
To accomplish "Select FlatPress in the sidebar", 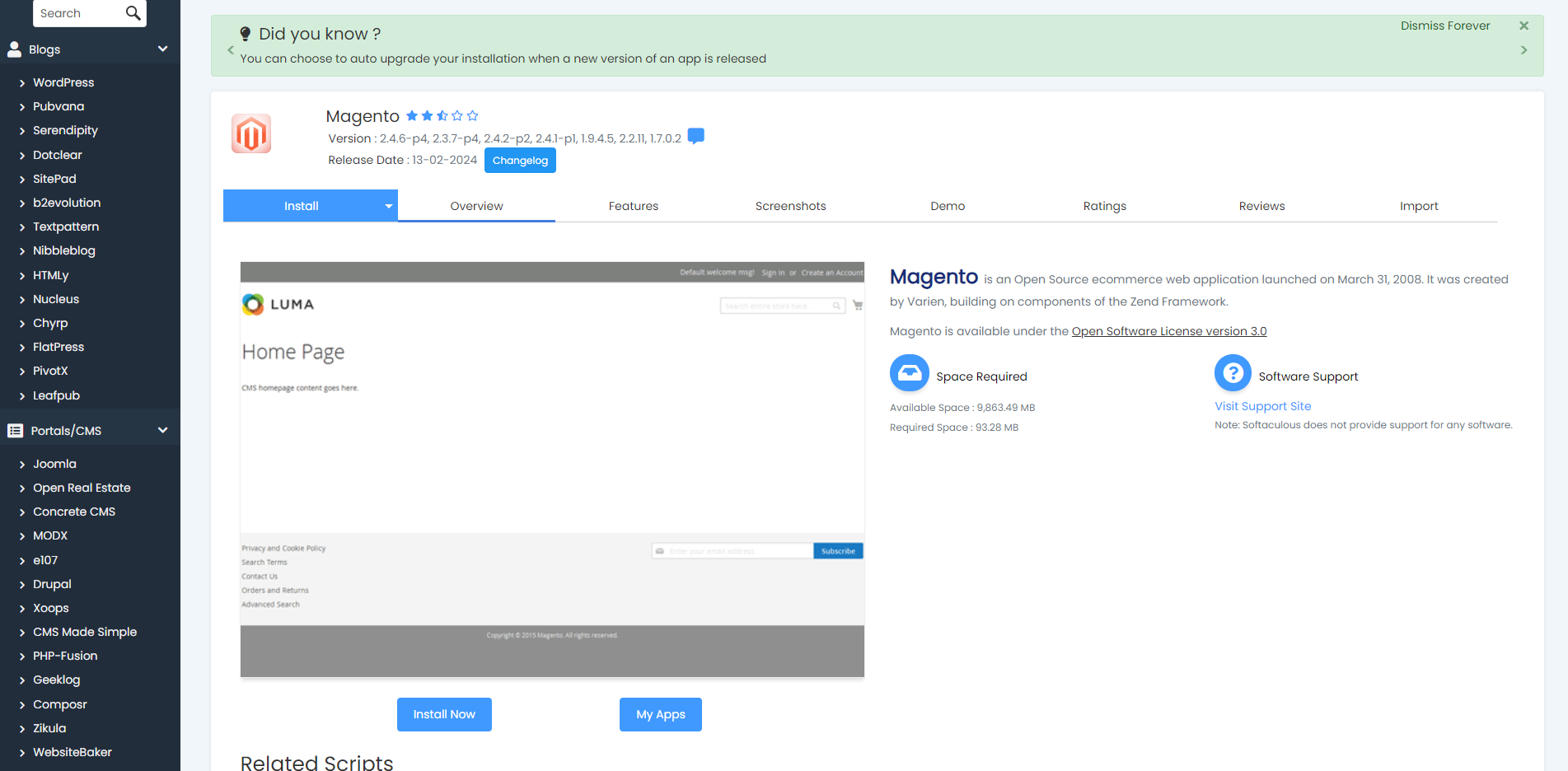I will (x=59, y=347).
